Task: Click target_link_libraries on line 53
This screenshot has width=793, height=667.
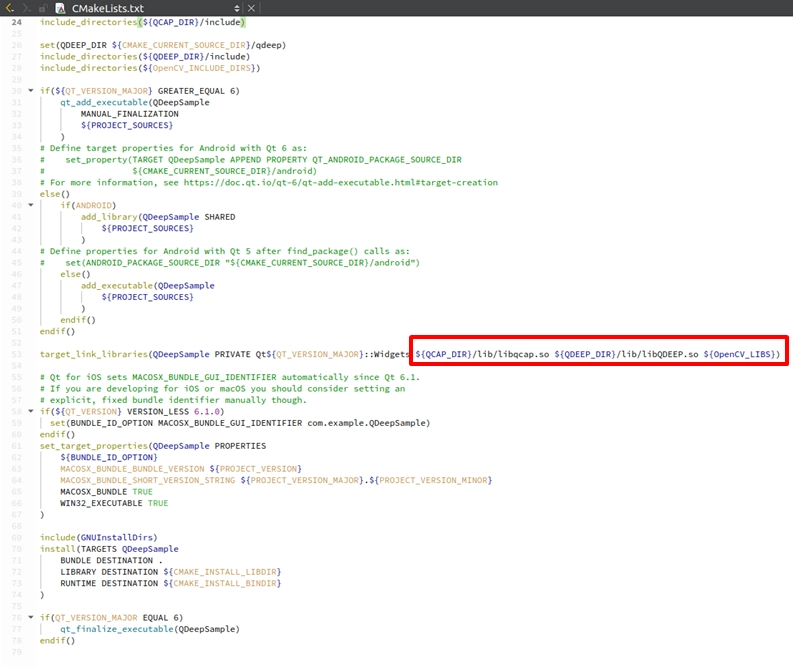Action: click(x=94, y=354)
